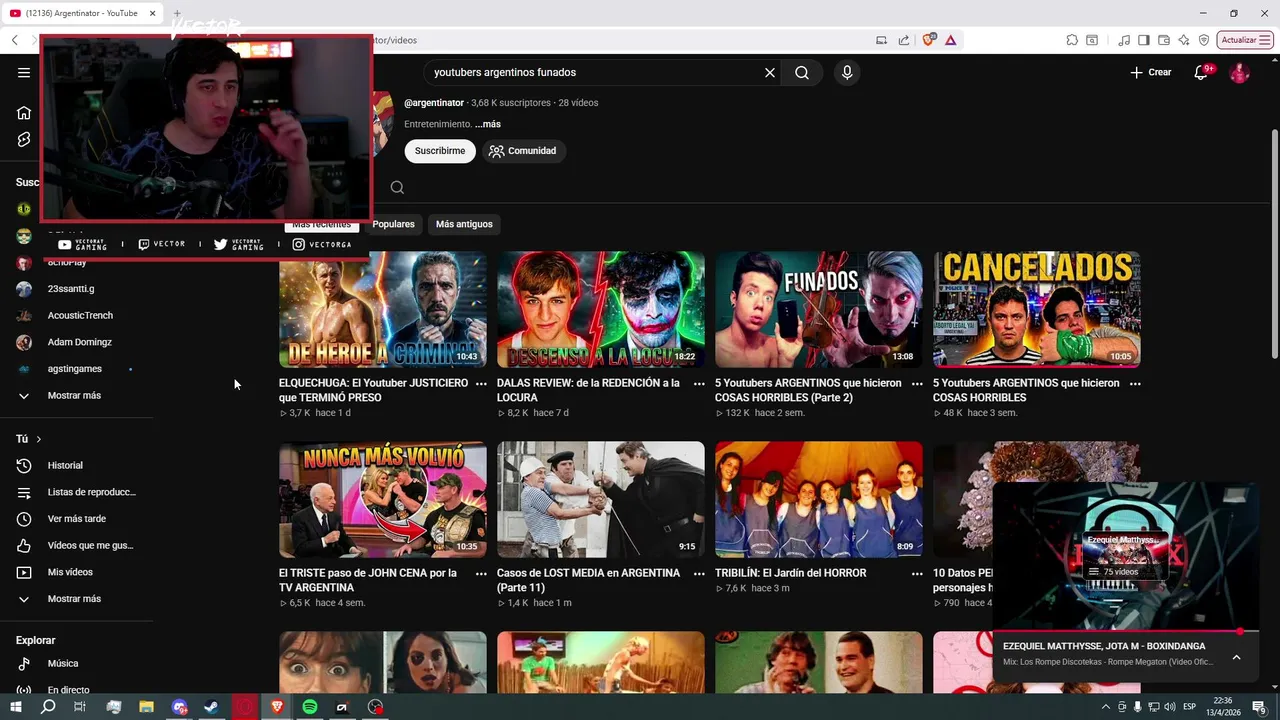Open the agstingames subscription
This screenshot has height=720, width=1280.
pos(74,369)
